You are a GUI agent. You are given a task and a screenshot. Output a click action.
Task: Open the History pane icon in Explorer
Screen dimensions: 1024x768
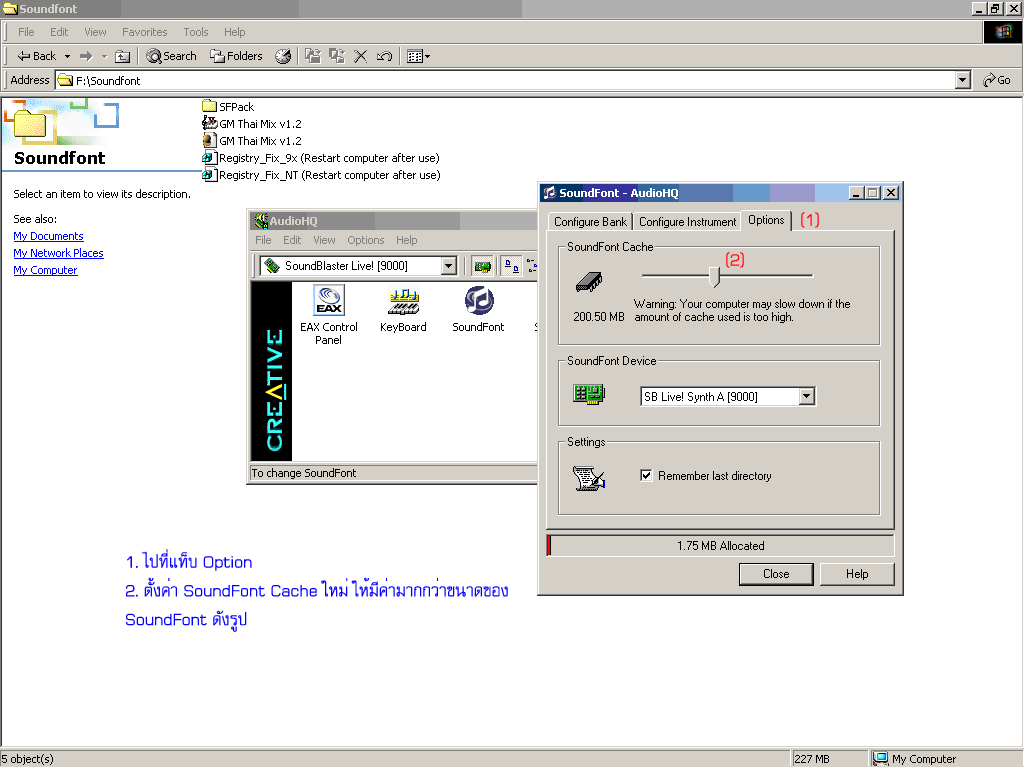283,56
